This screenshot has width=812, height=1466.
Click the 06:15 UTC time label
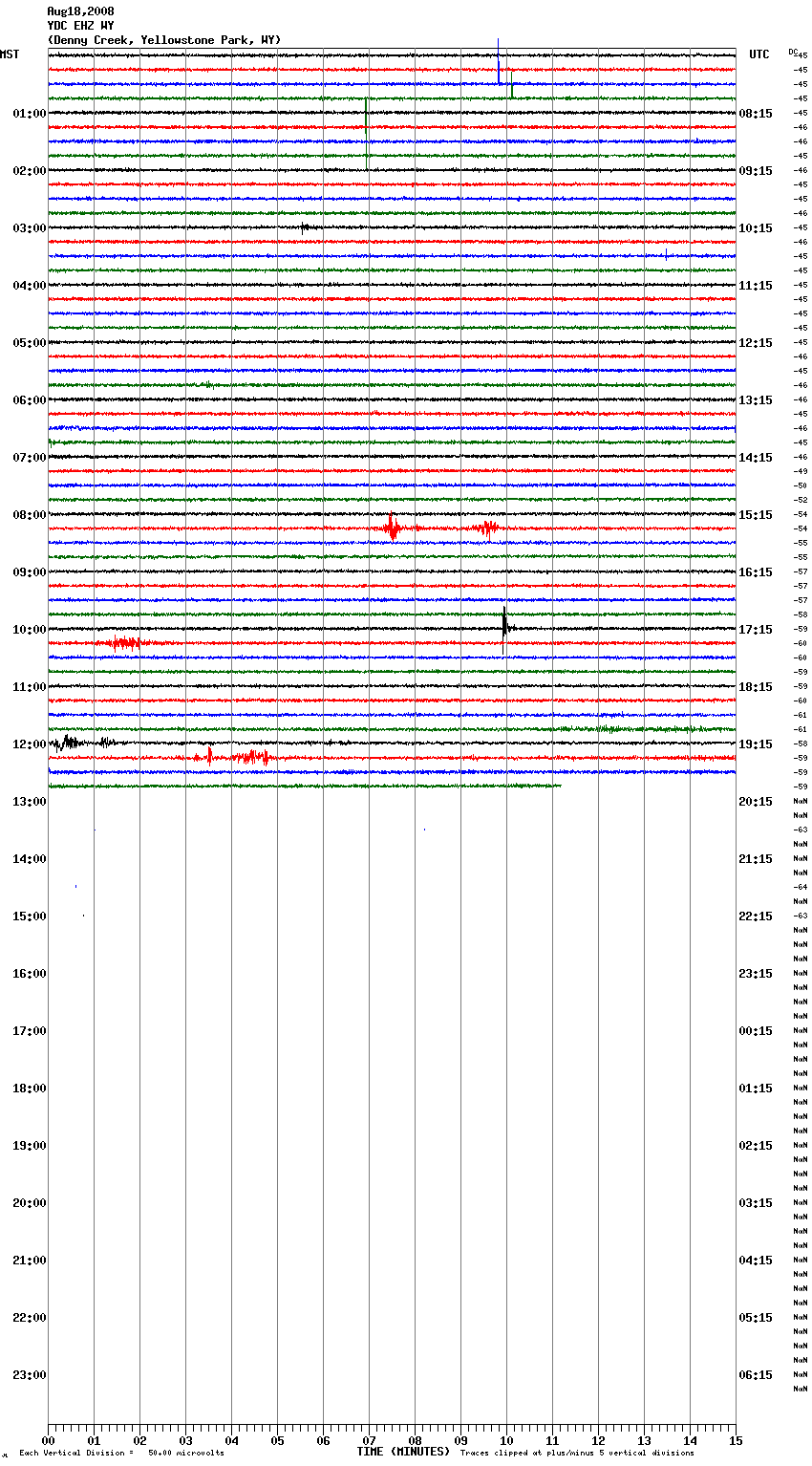[x=756, y=1375]
